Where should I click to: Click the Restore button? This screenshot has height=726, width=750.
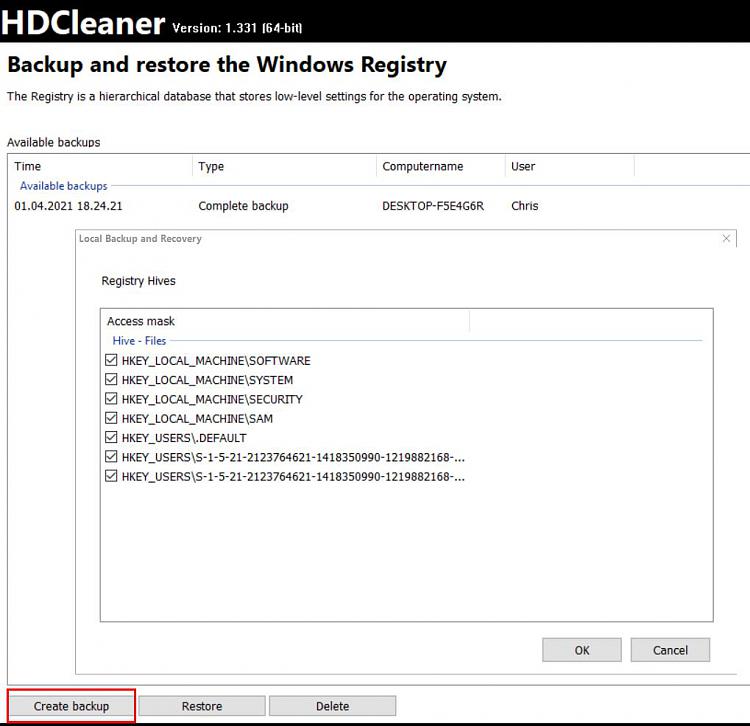(202, 706)
